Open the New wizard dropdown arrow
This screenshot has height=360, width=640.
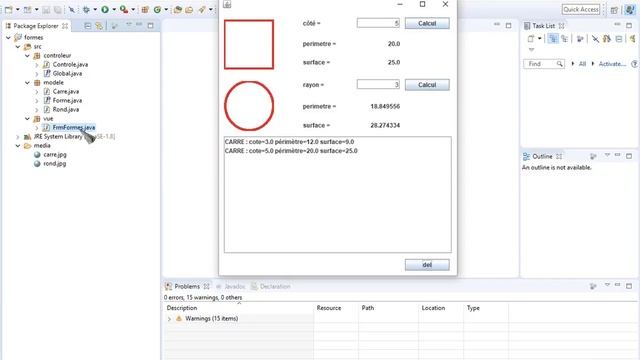point(18,9)
